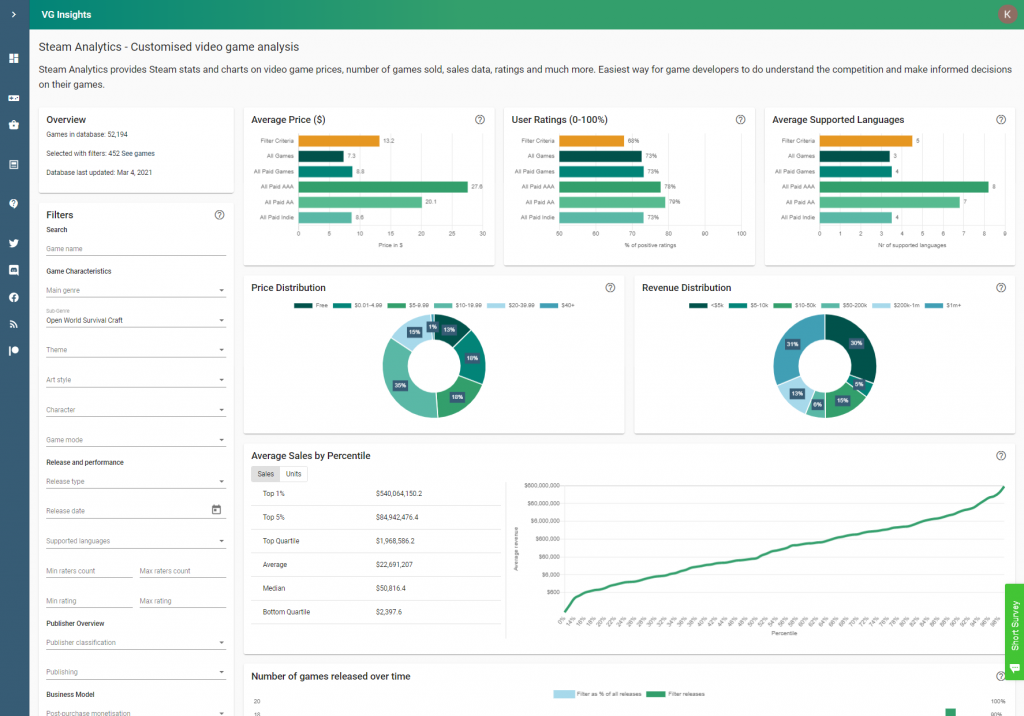Click the question mark sidebar icon
Image resolution: width=1024 pixels, height=716 pixels.
click(x=14, y=204)
